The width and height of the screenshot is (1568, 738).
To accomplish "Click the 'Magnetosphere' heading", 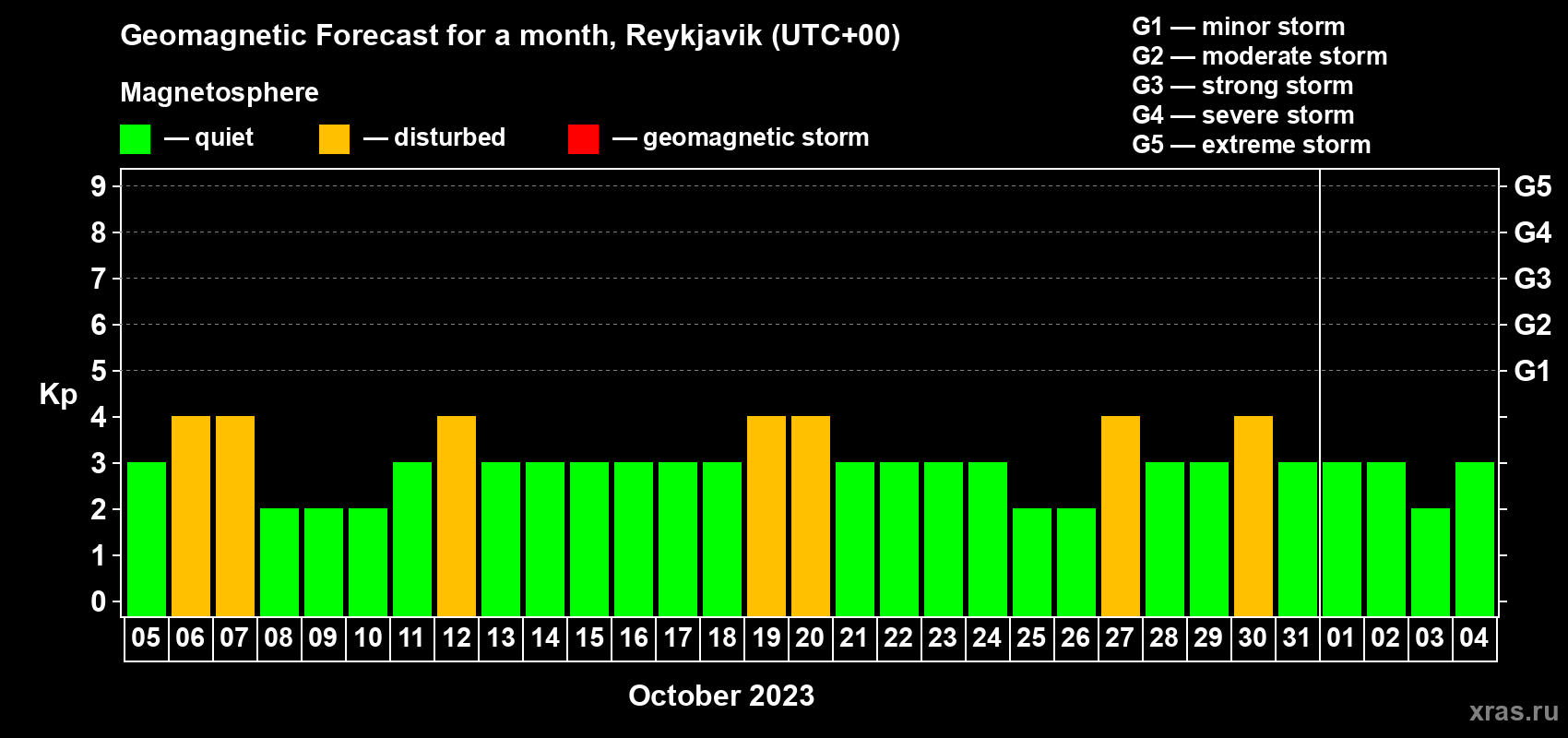I will pyautogui.click(x=220, y=92).
